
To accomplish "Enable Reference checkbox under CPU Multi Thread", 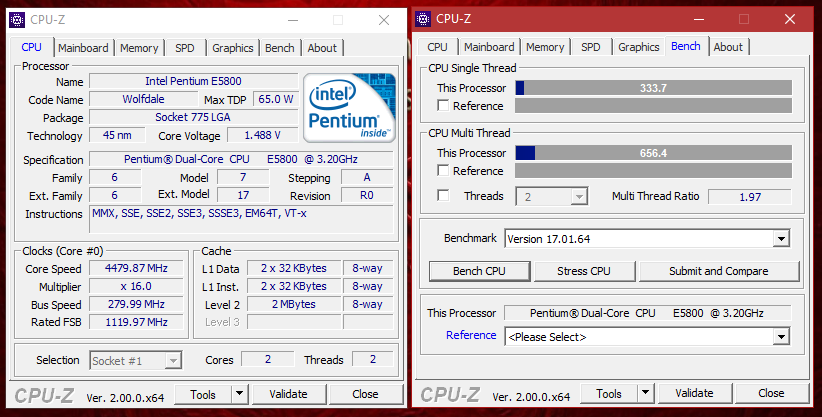I will [x=443, y=170].
